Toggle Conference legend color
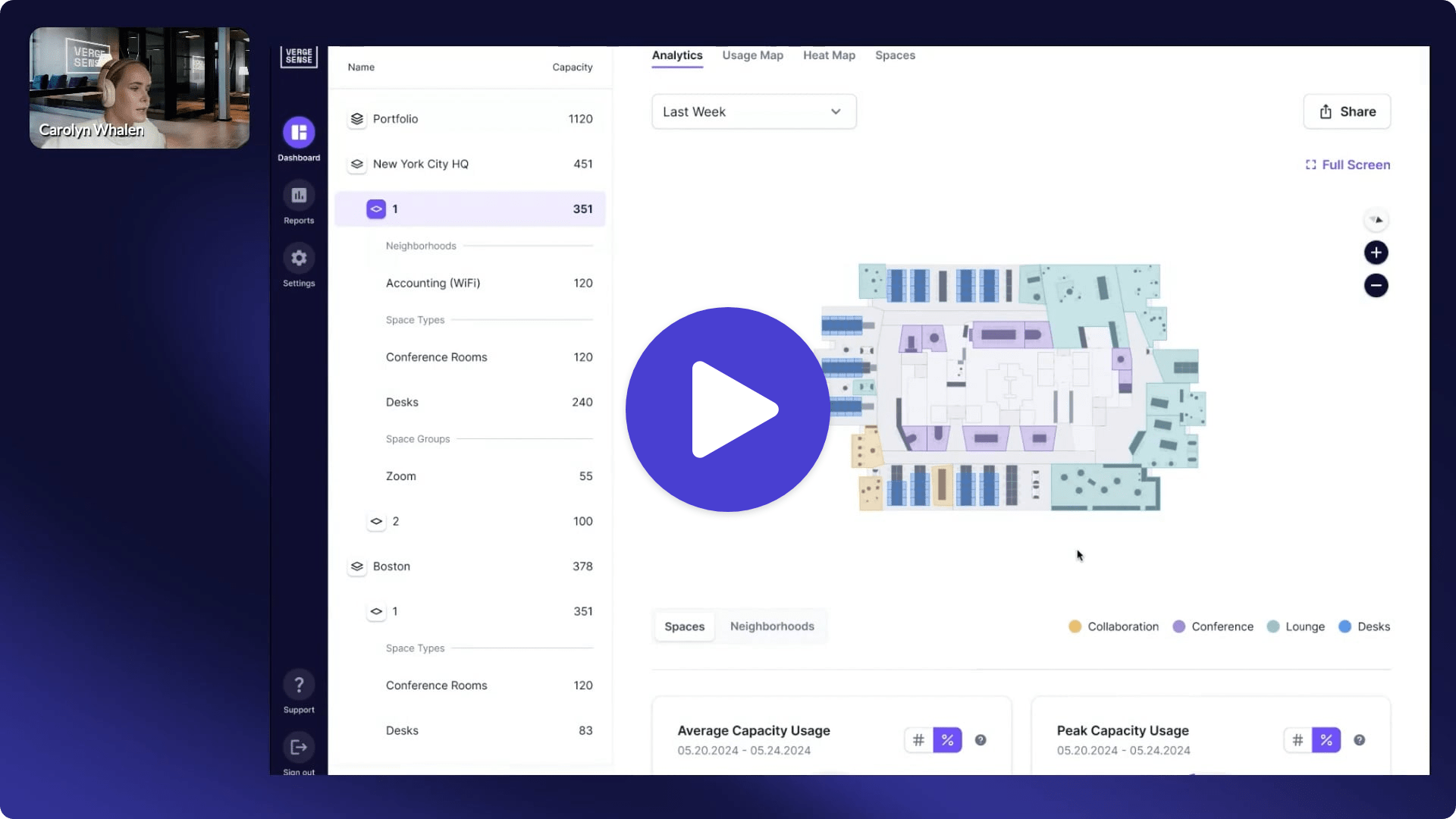Screen dimensions: 1456x819 (x=1178, y=626)
